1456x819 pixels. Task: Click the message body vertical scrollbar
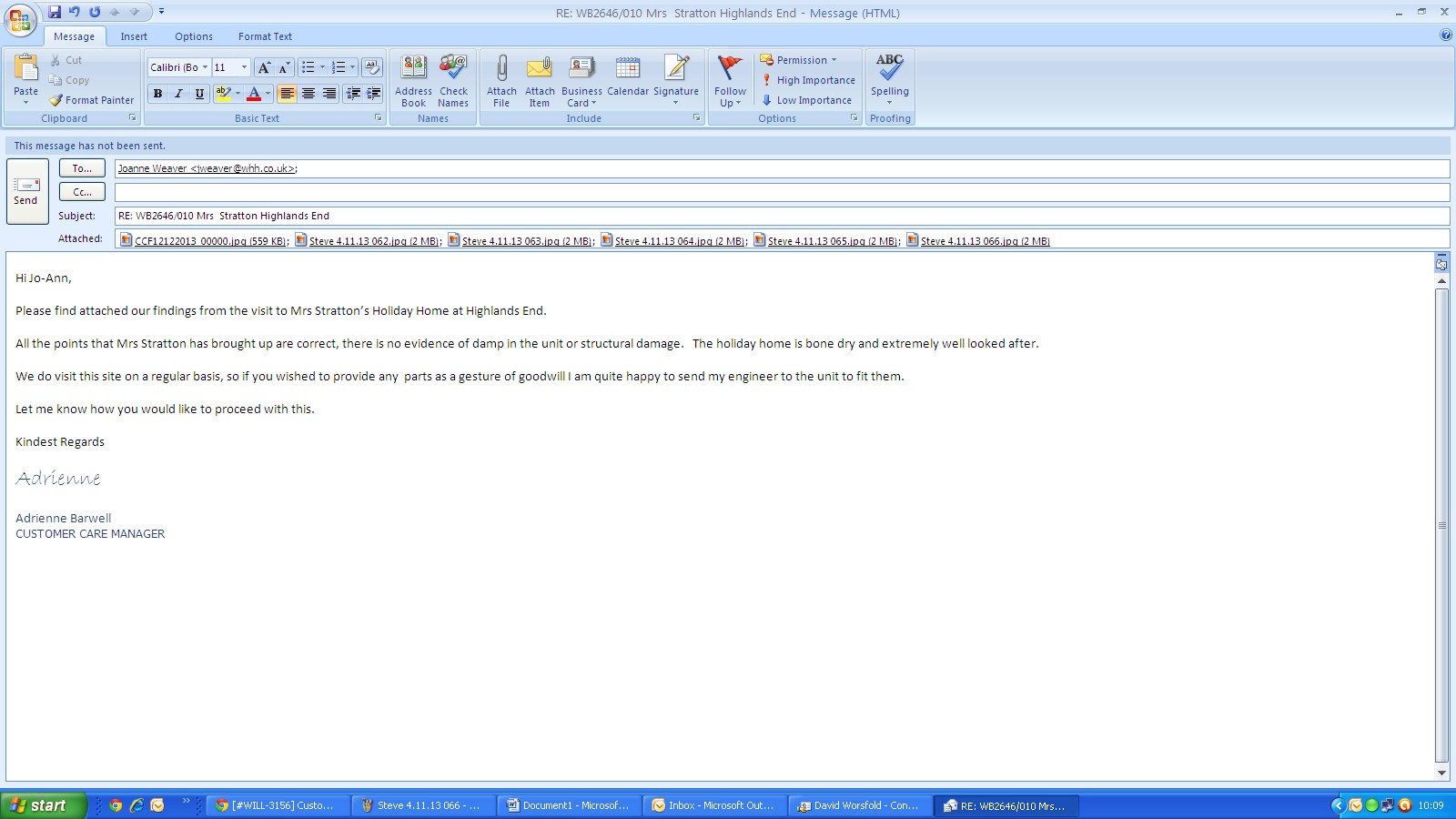[1441, 525]
